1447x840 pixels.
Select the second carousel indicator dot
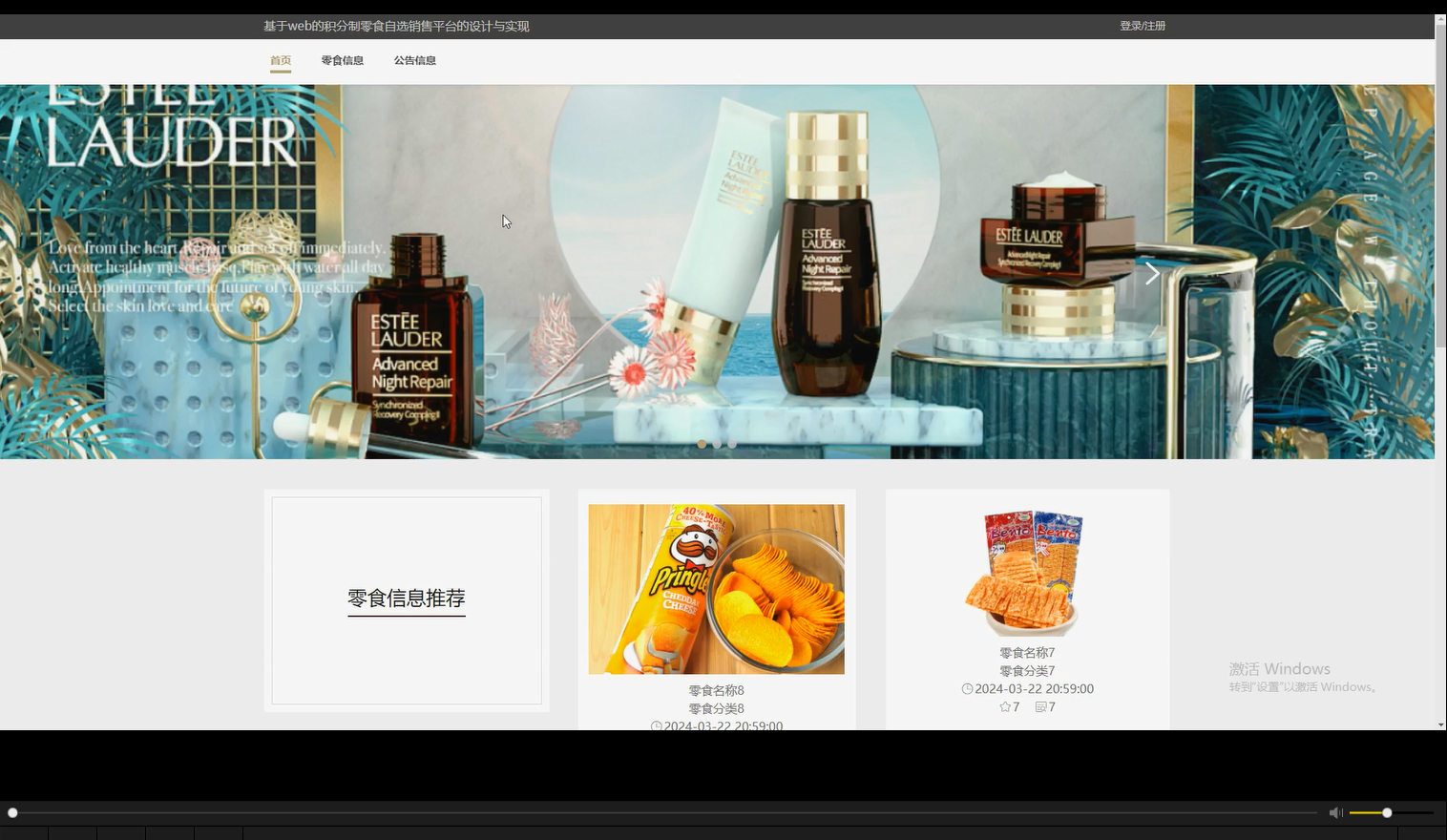717,444
